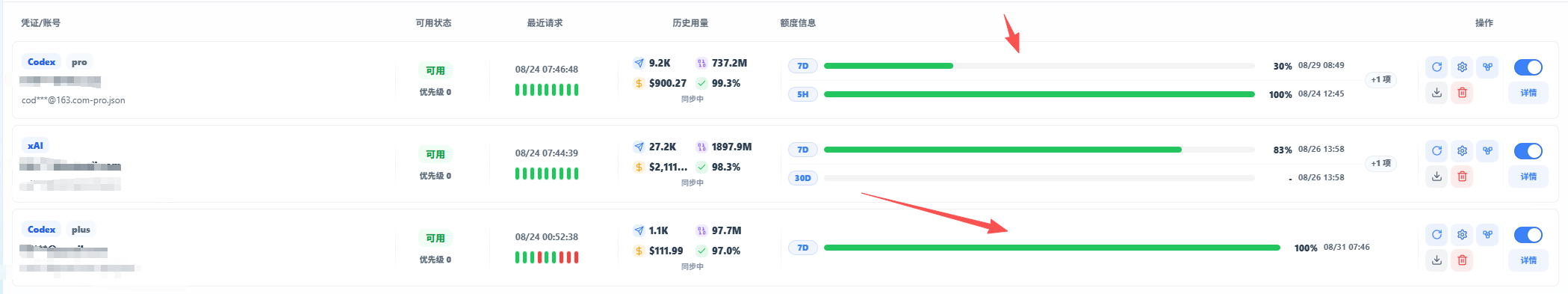The height and width of the screenshot is (294, 1568).
Task: Click the 历史用量 column header
Action: (x=690, y=23)
